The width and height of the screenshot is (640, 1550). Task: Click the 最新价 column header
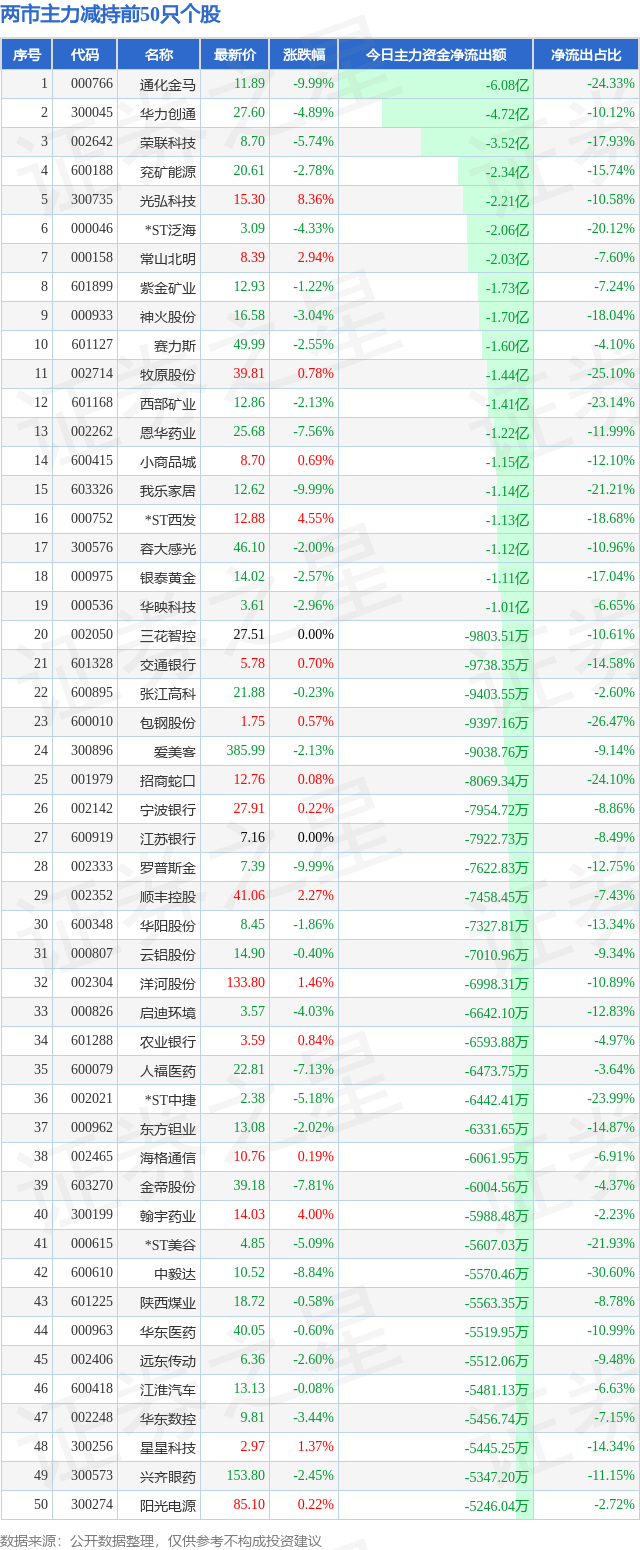click(235, 54)
